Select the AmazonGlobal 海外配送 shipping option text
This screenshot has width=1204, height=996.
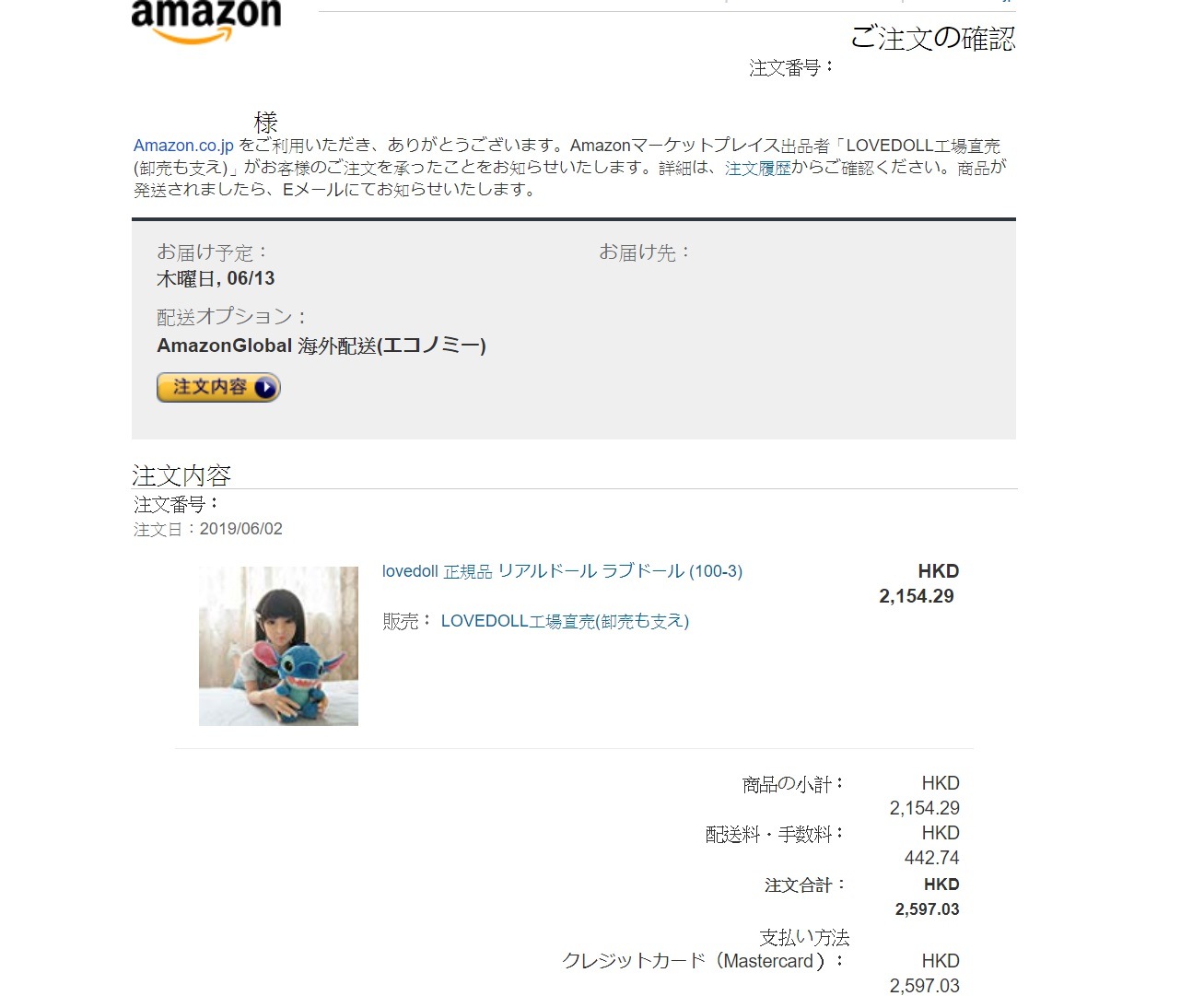(x=321, y=346)
